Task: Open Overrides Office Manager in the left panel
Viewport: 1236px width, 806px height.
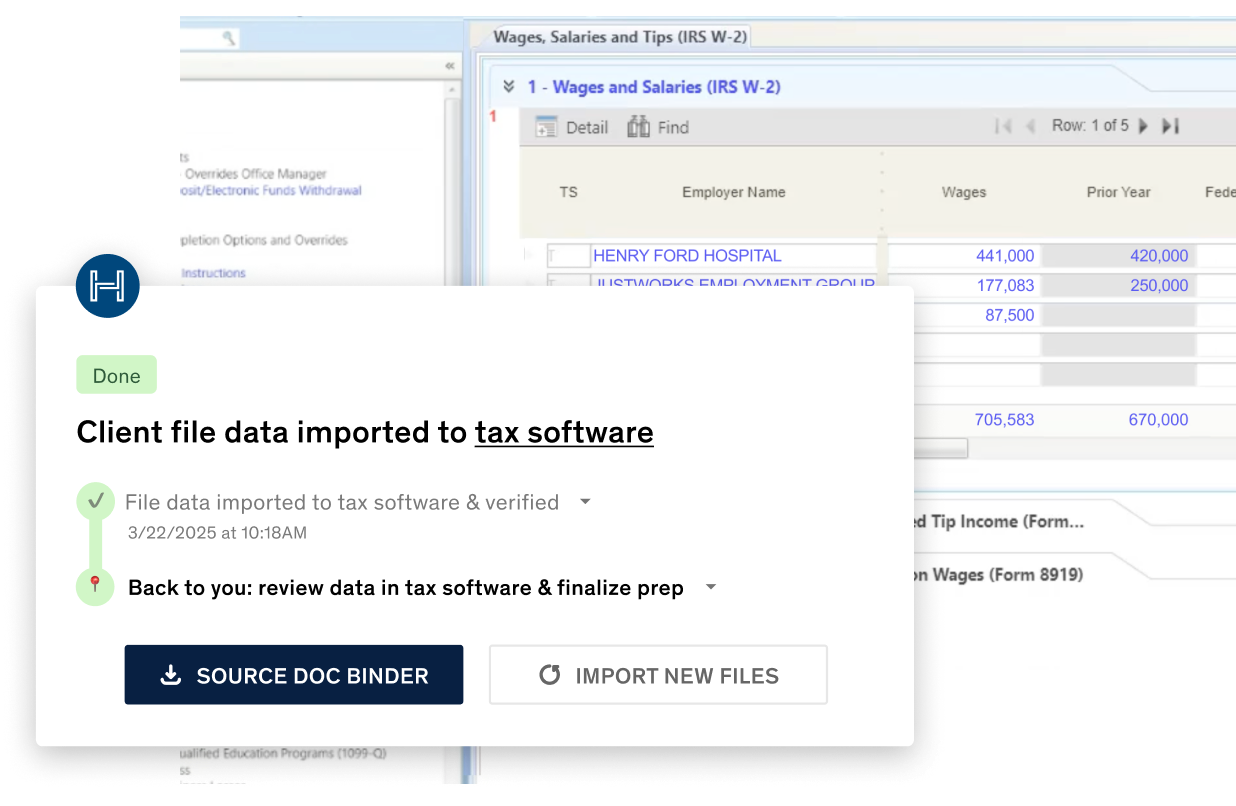Action: pos(256,174)
